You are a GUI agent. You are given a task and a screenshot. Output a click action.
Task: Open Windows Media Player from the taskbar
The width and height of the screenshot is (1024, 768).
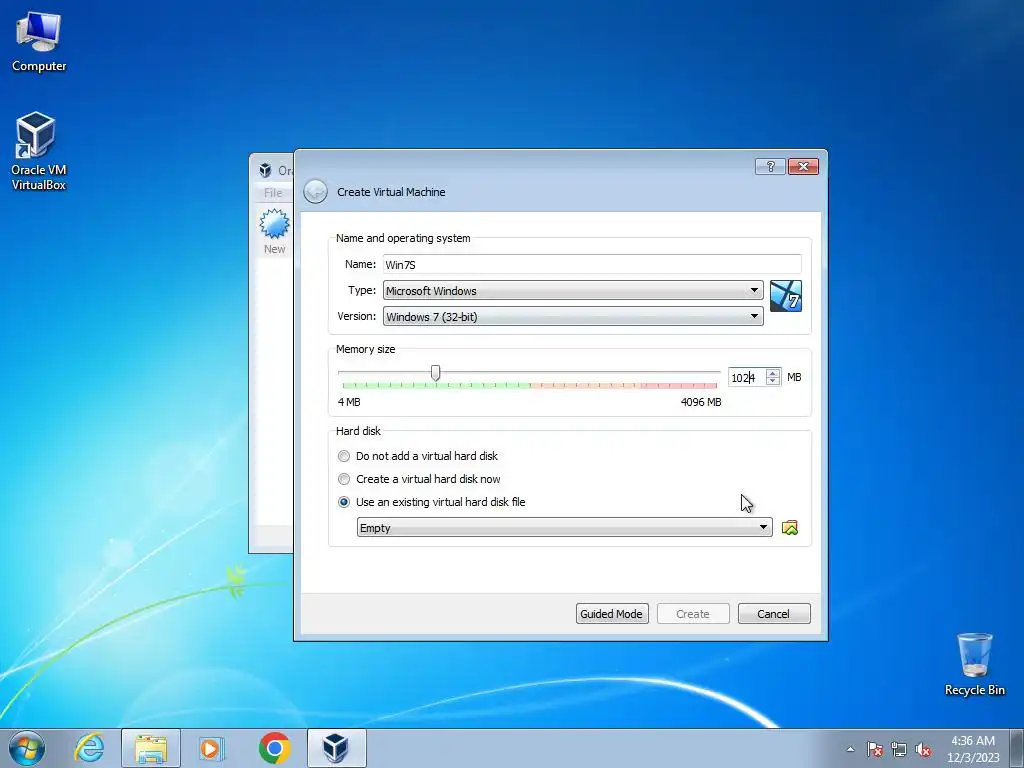[211, 748]
